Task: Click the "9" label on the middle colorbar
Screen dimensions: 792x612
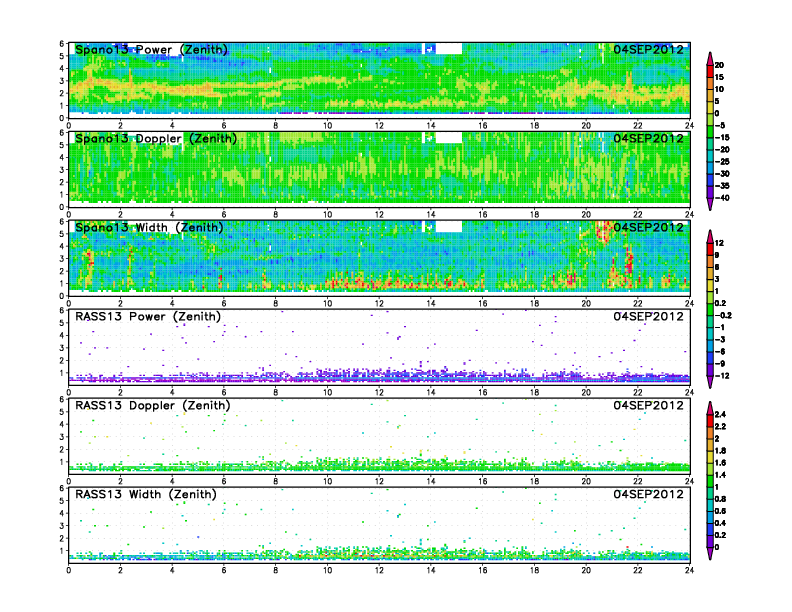Action: point(717,255)
